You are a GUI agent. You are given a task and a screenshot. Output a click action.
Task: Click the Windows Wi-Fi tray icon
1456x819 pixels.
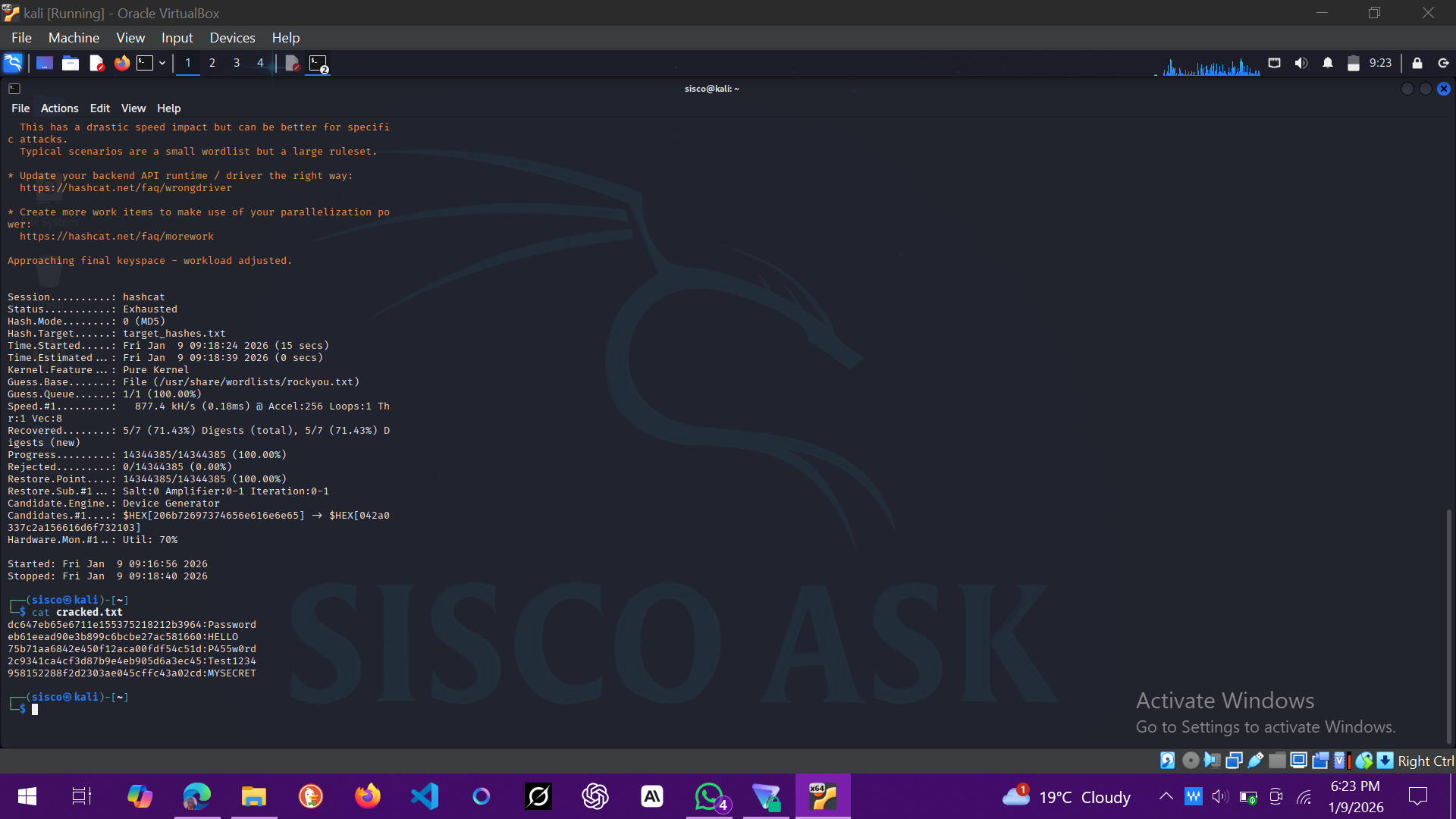click(1304, 797)
